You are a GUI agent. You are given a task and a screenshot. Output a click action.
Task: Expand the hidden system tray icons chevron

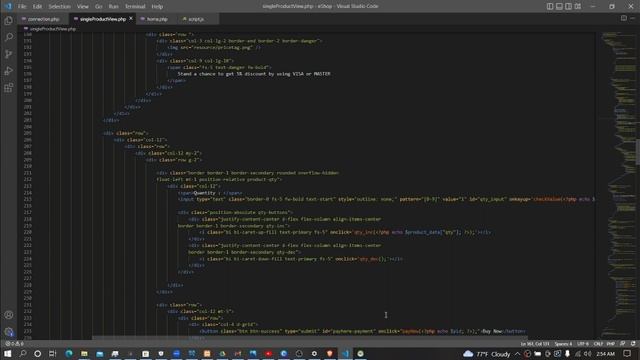(x=518, y=354)
